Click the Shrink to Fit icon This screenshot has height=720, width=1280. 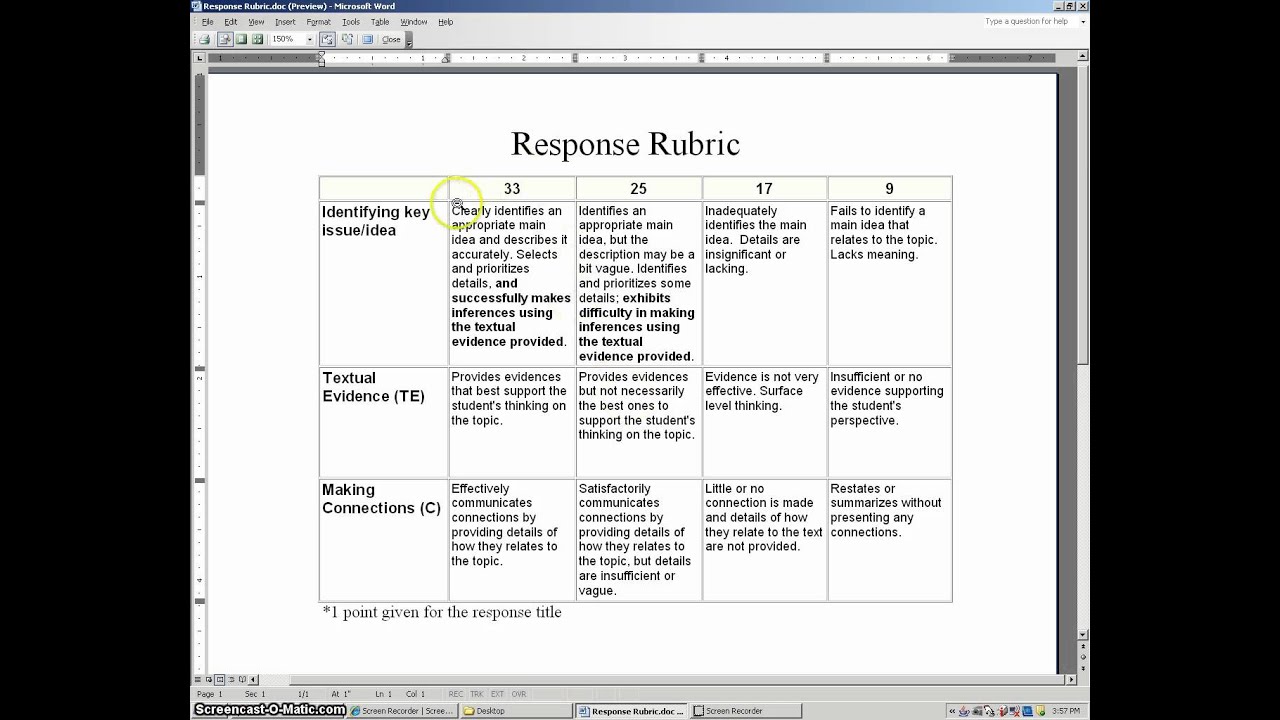point(347,39)
